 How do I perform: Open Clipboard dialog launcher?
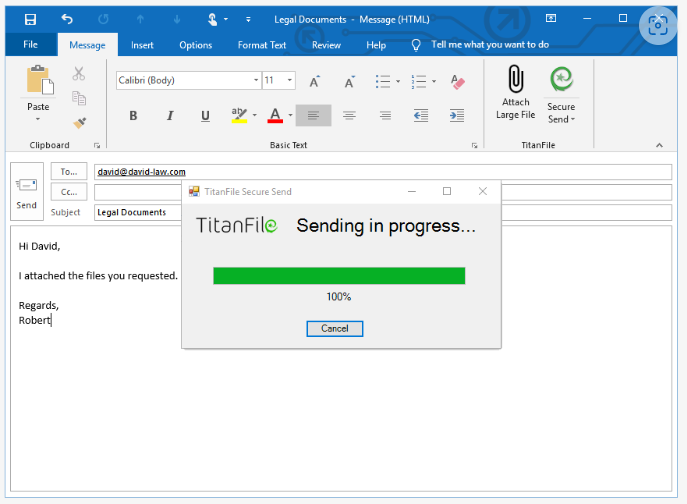pos(97,146)
